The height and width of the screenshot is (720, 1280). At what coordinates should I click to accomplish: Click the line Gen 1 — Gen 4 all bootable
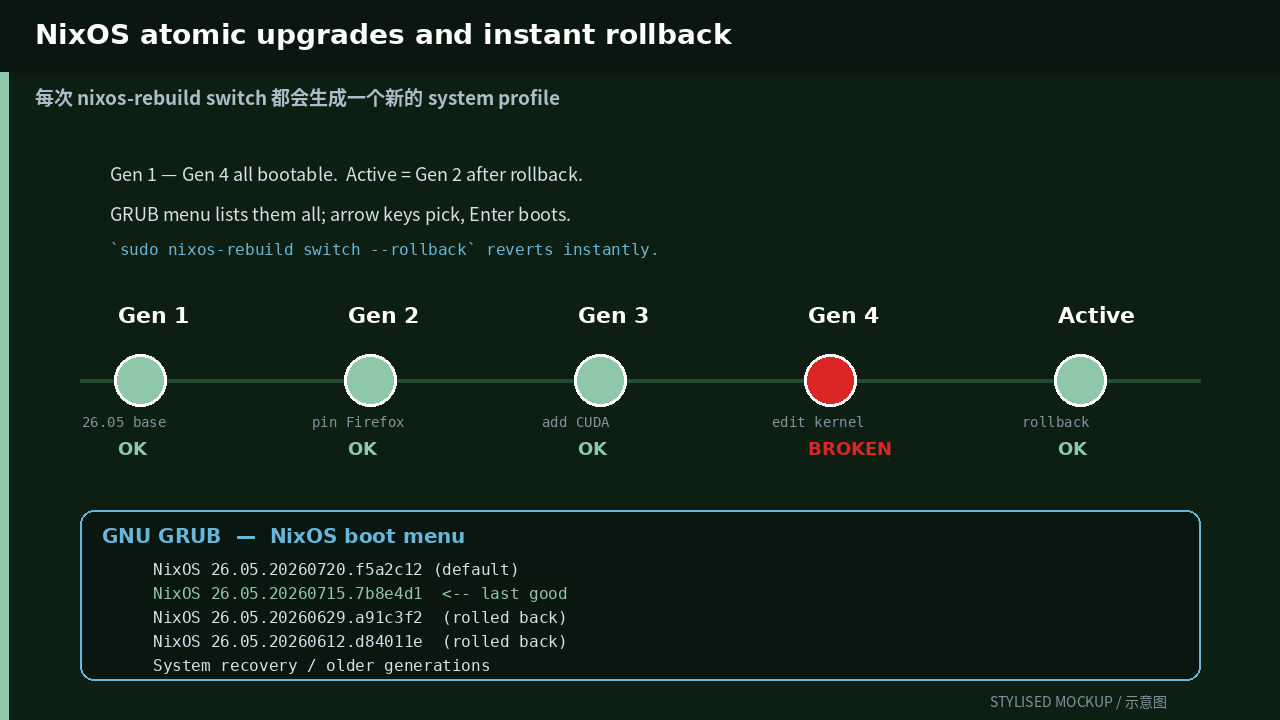(346, 174)
